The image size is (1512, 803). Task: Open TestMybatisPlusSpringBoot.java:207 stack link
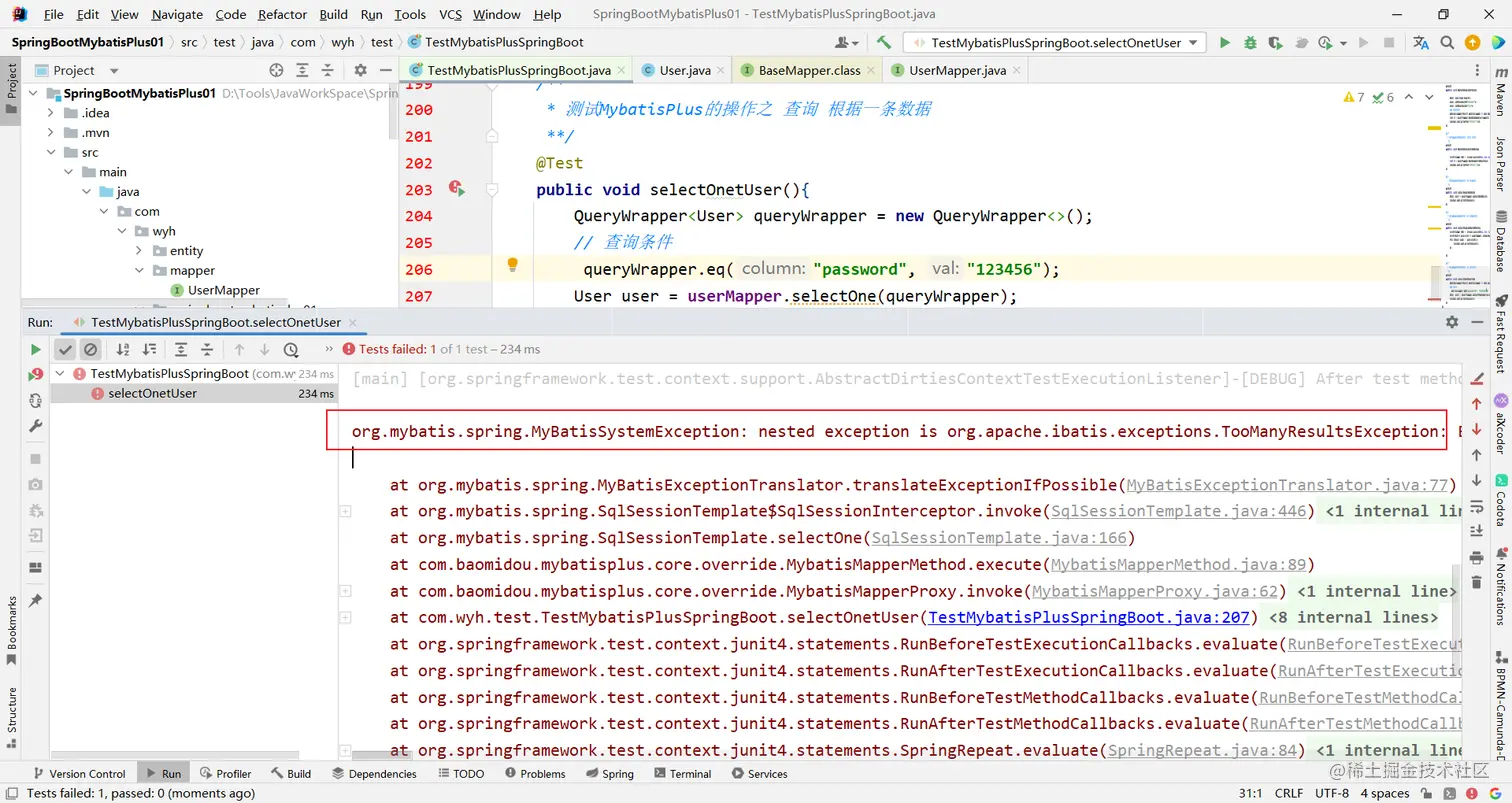(1089, 617)
